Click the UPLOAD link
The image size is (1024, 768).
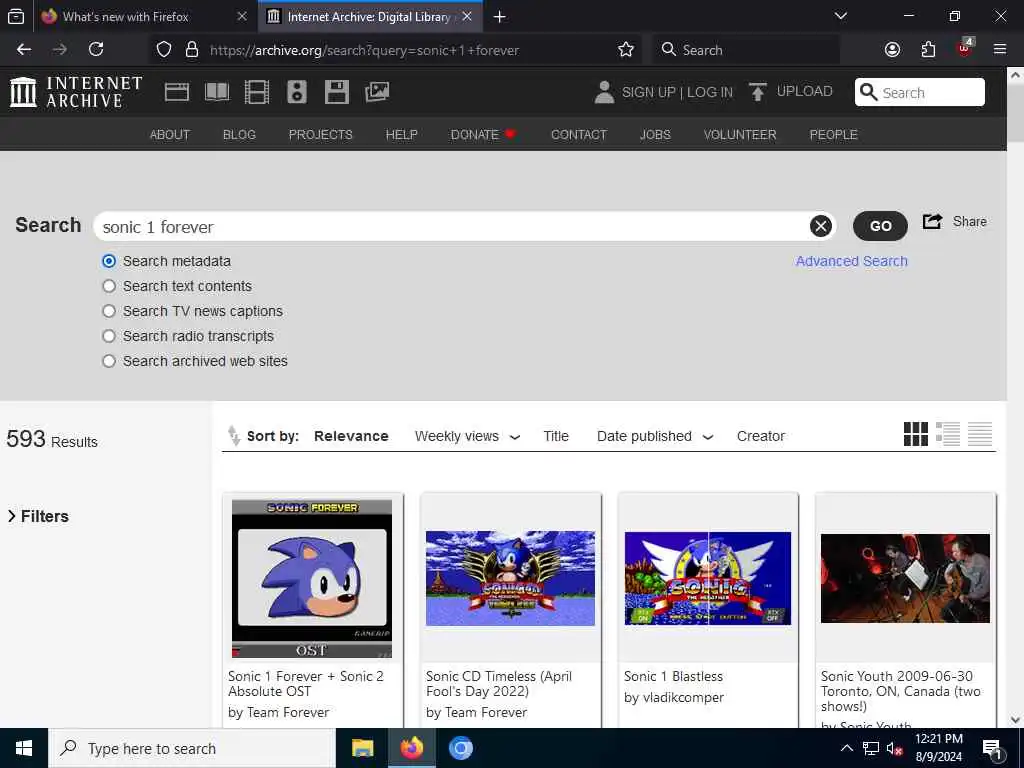click(805, 91)
